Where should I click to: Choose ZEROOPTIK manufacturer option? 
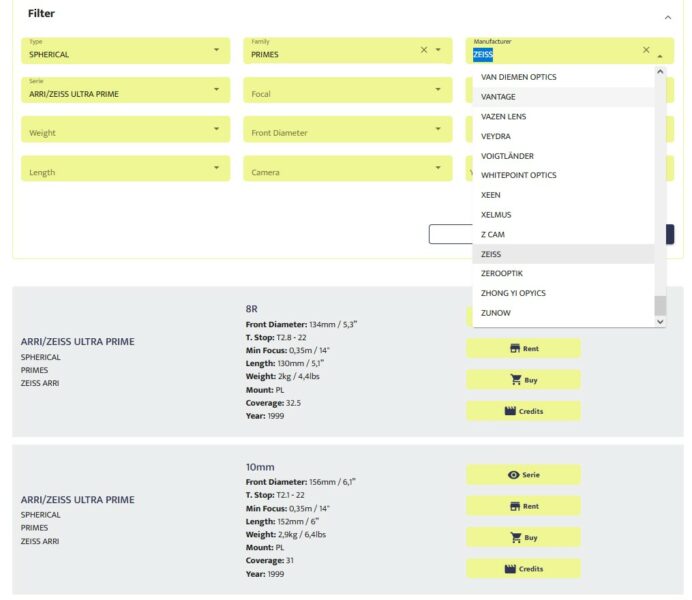pyautogui.click(x=563, y=274)
